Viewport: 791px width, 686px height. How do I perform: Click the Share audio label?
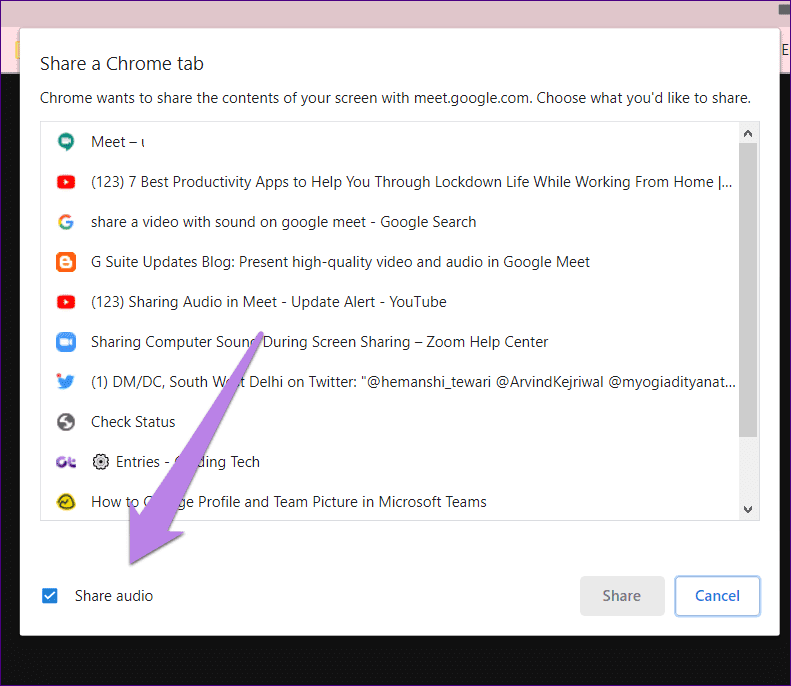click(x=114, y=596)
